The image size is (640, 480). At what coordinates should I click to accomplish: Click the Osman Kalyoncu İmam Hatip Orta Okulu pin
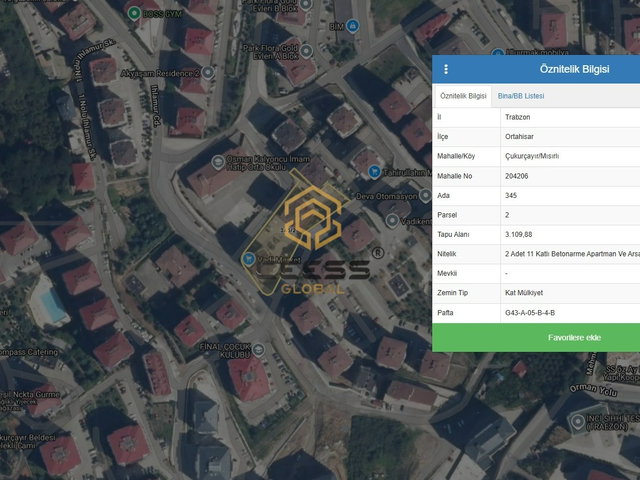point(218,162)
